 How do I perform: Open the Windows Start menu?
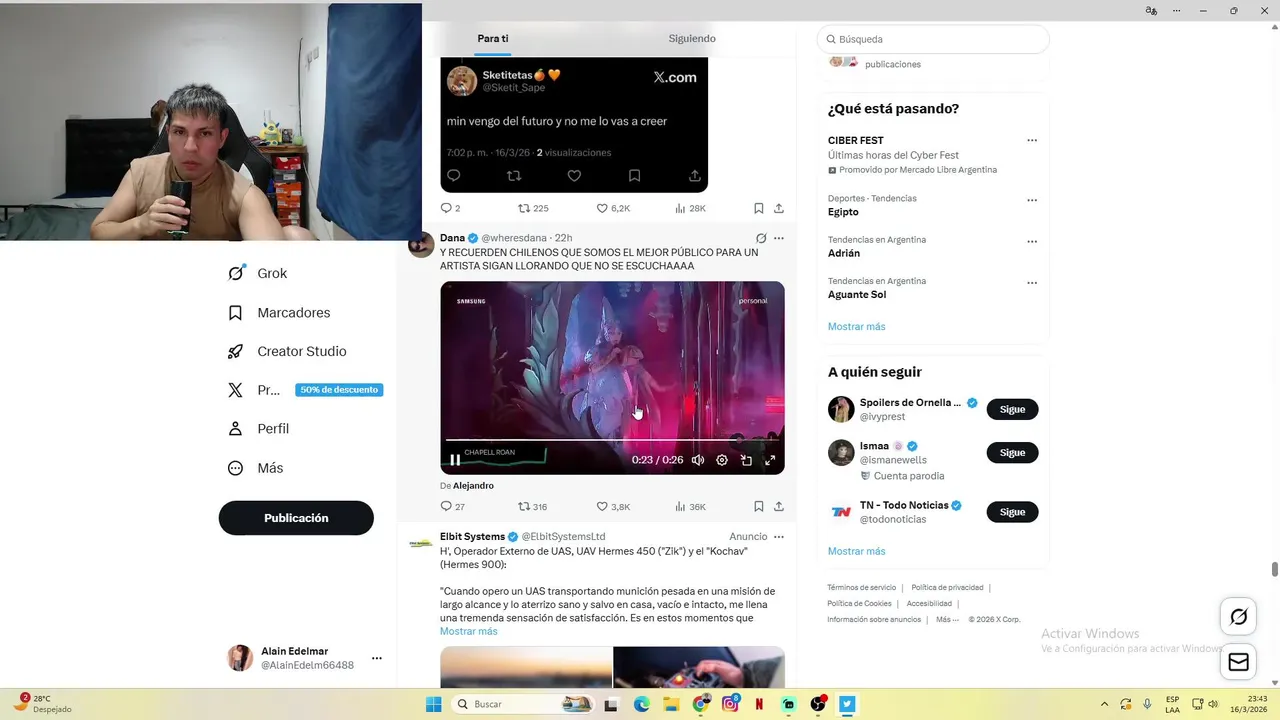[x=433, y=704]
